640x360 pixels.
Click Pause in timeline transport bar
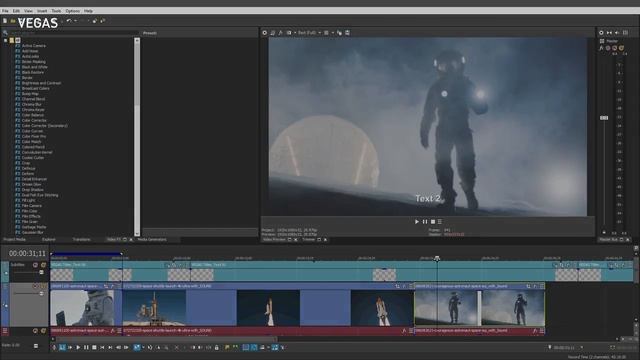tap(86, 347)
